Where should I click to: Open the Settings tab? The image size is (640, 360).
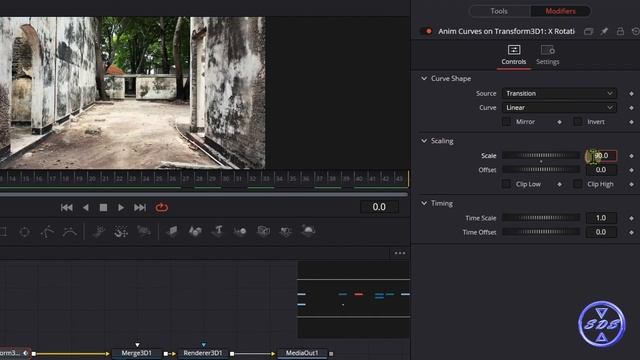547,56
